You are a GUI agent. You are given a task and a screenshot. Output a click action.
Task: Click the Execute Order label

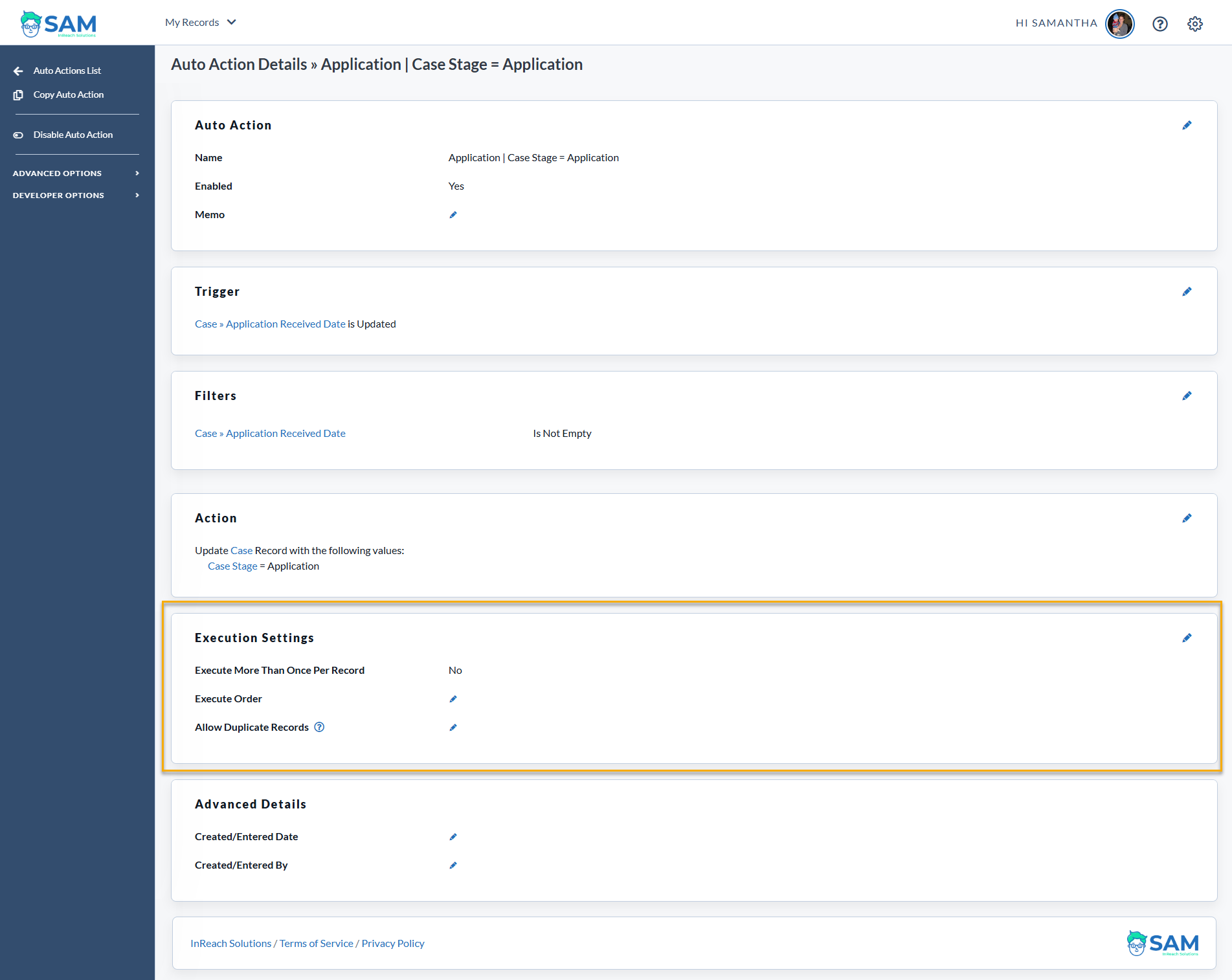(x=229, y=699)
